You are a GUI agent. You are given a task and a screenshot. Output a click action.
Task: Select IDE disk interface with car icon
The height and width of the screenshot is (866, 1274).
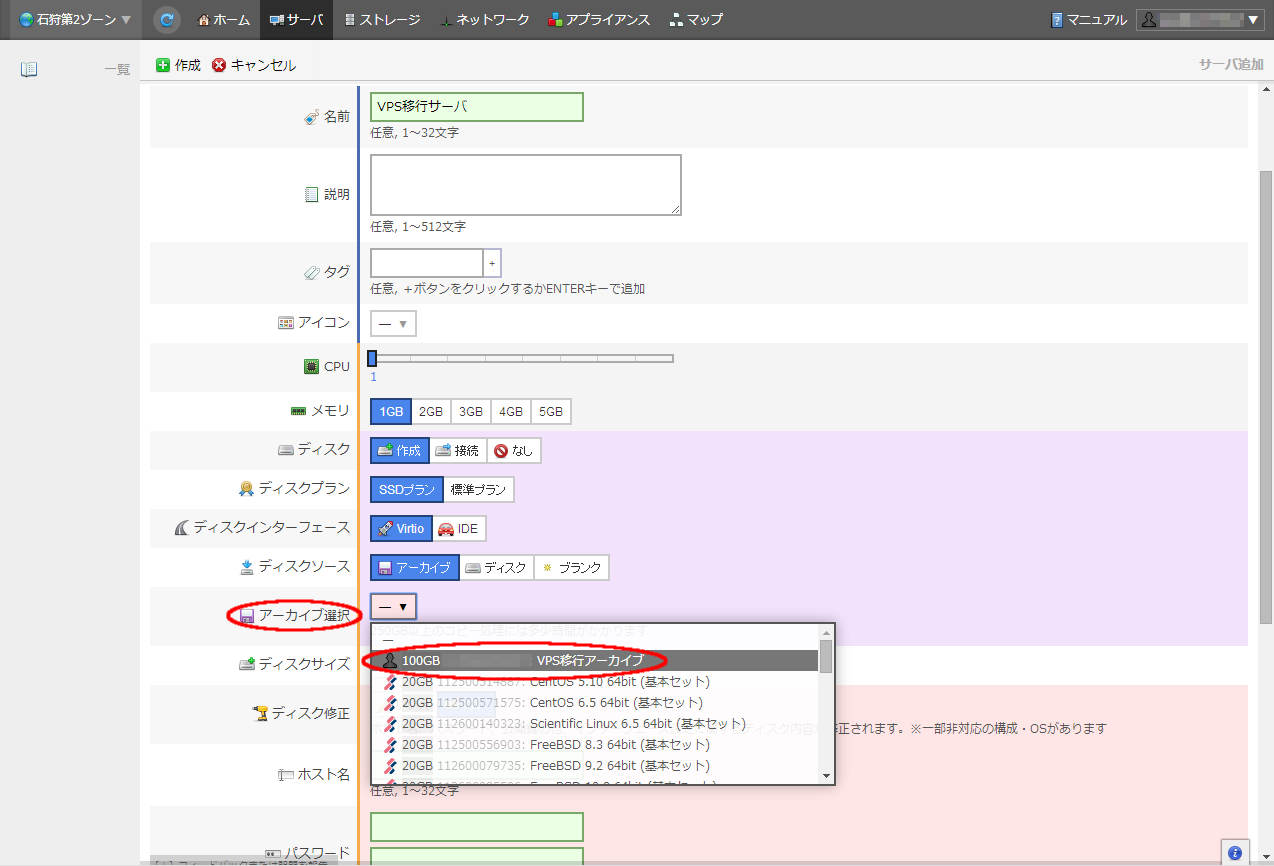click(x=459, y=528)
